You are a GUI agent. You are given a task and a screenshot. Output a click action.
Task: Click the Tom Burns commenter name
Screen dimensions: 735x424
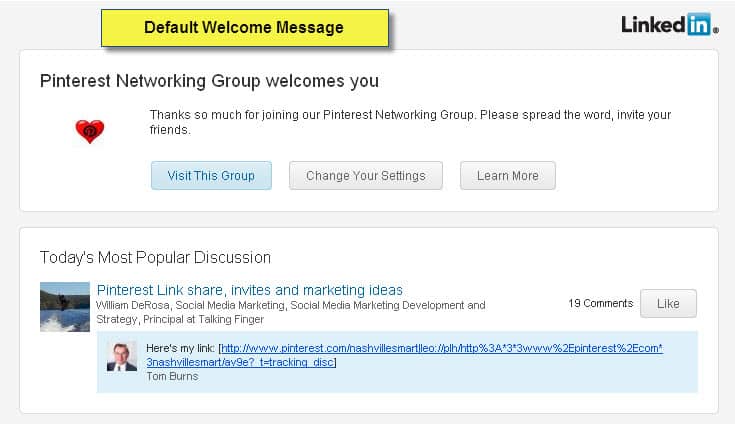172,376
